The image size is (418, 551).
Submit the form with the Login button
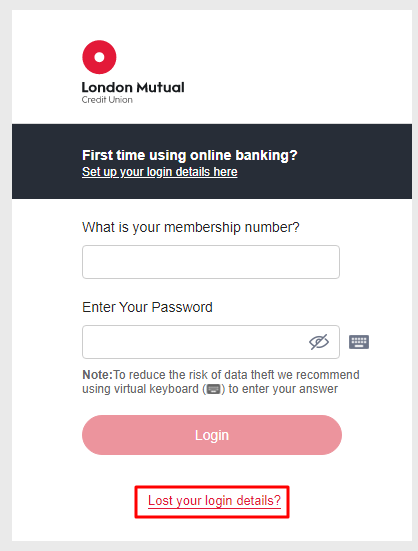(212, 435)
